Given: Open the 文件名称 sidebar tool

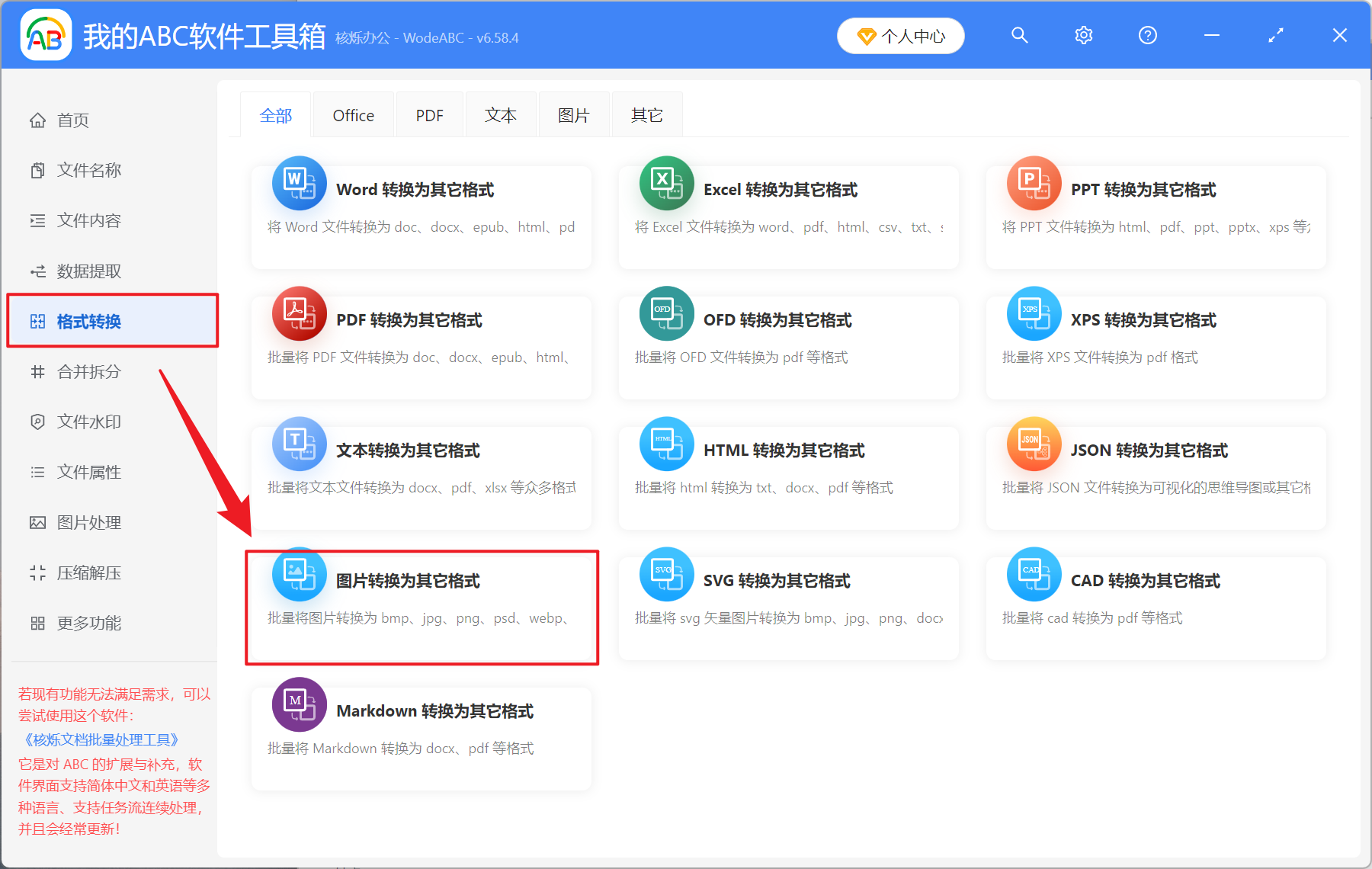Looking at the screenshot, I should 88,170.
